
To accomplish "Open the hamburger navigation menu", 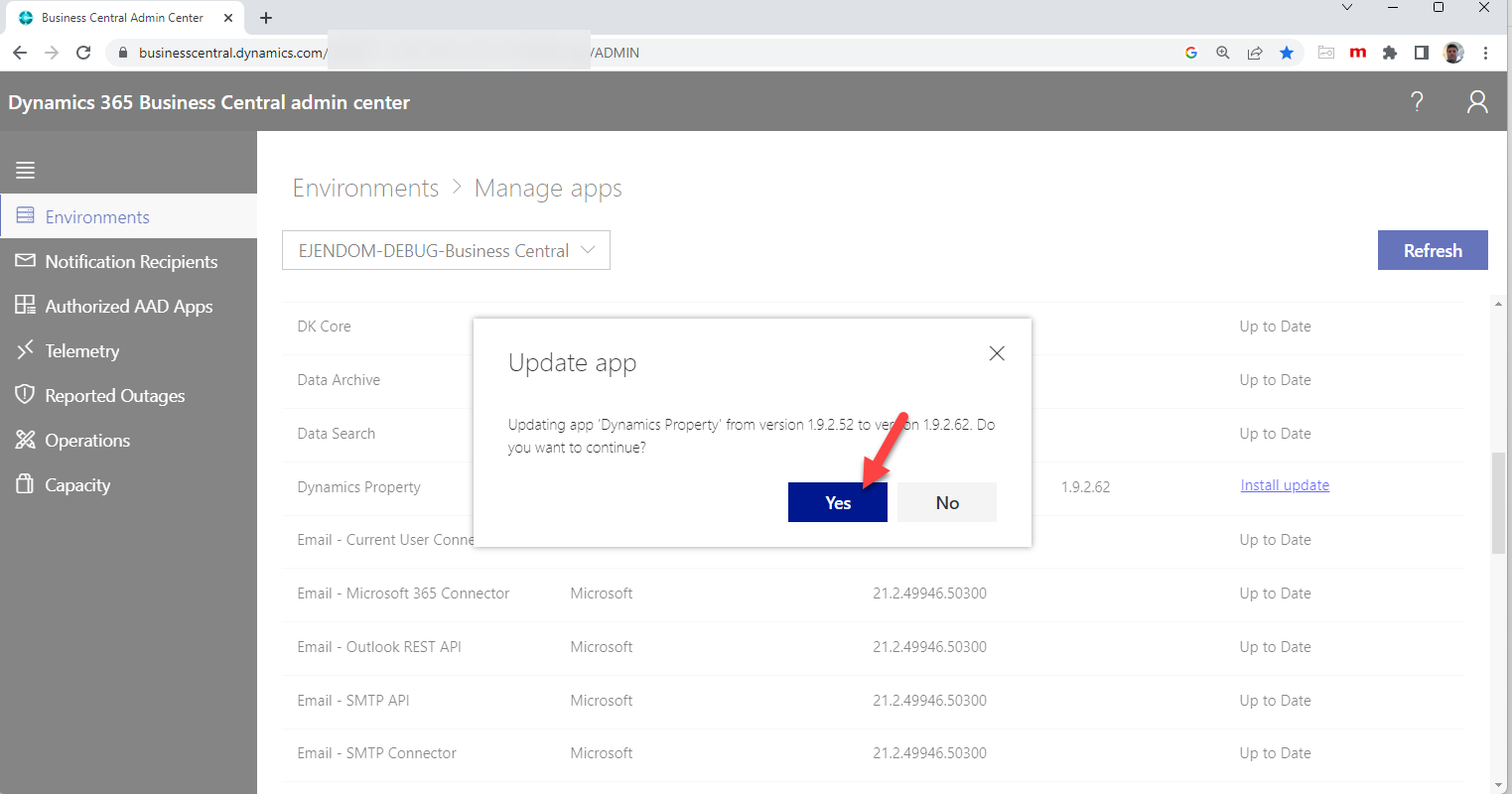I will pyautogui.click(x=26, y=170).
